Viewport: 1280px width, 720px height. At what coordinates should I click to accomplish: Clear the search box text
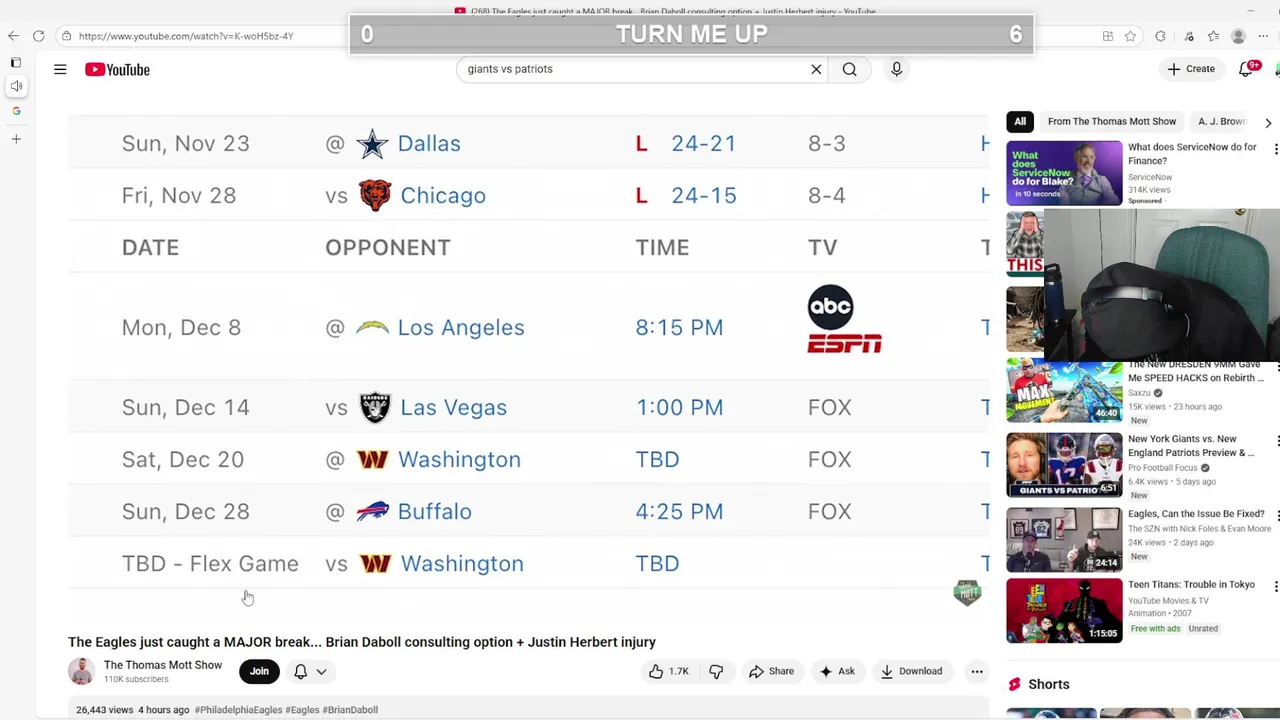tap(816, 69)
